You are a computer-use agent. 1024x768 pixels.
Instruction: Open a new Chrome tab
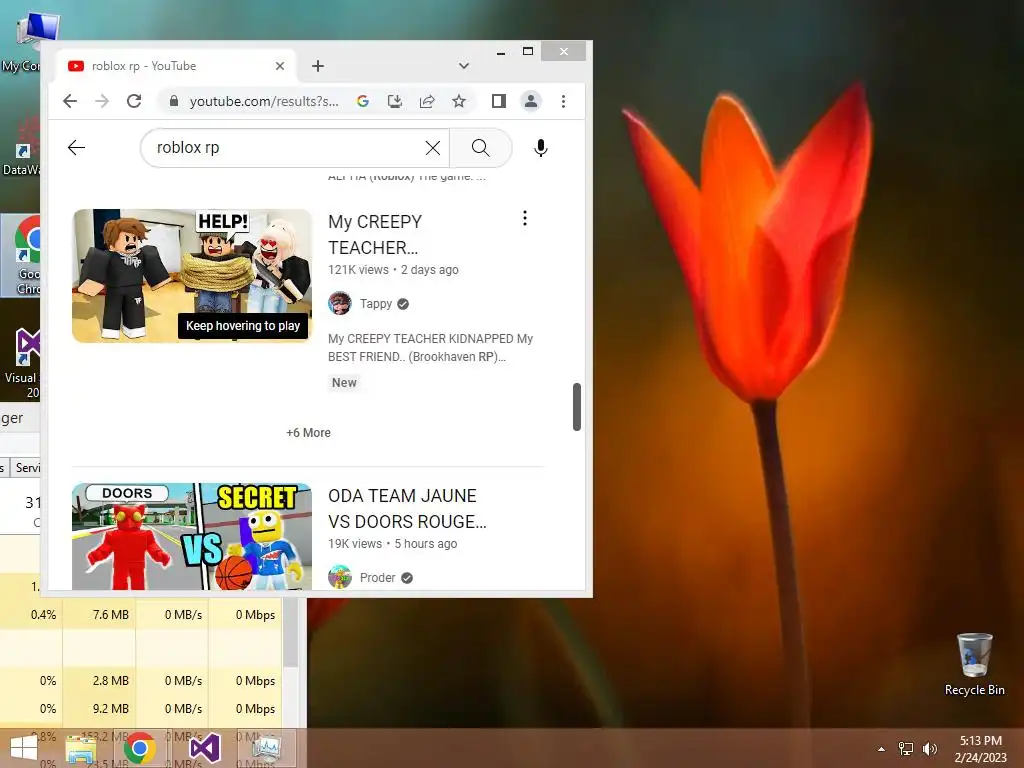[318, 66]
